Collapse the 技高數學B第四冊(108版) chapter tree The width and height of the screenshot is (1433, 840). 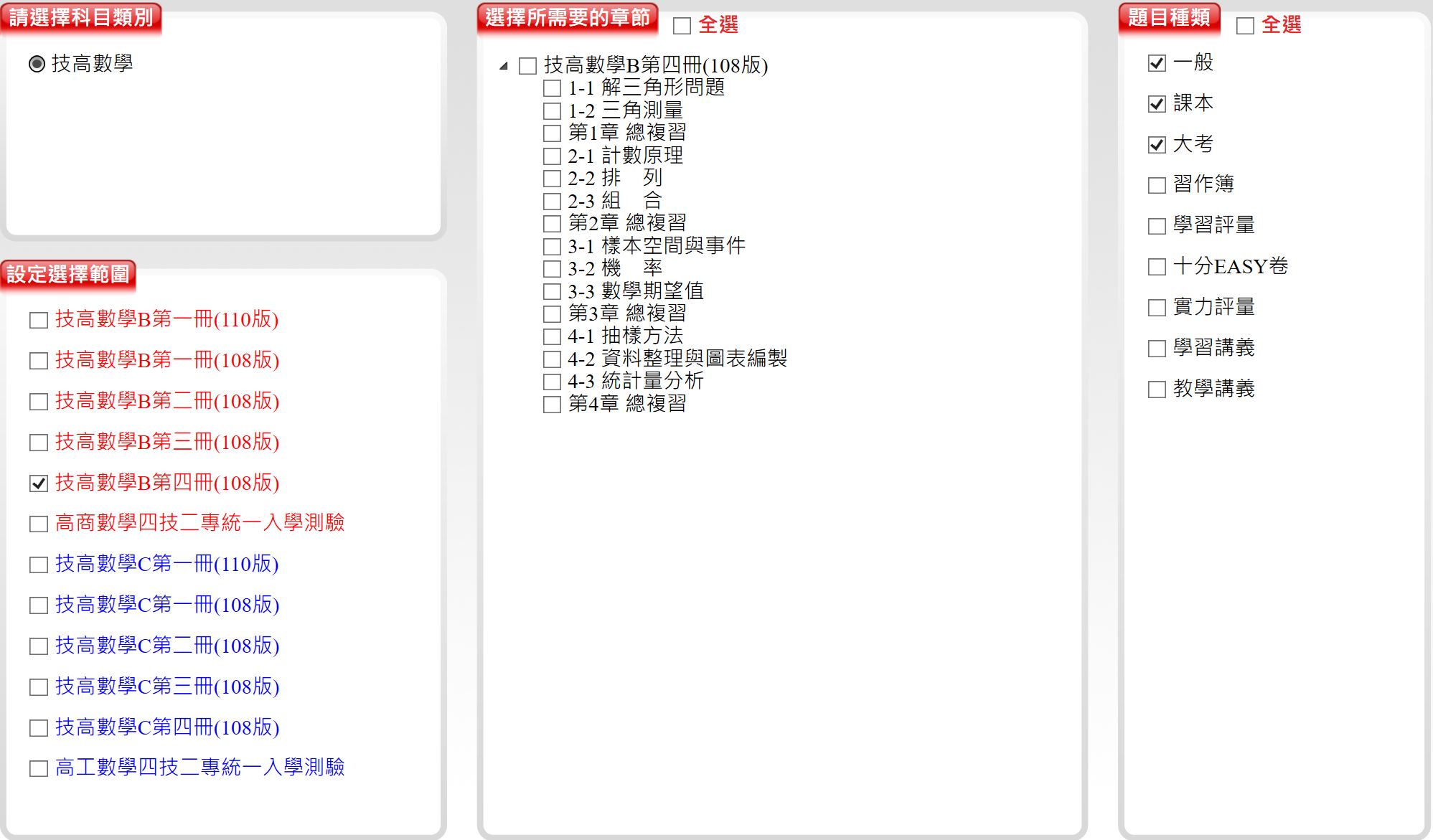[504, 66]
